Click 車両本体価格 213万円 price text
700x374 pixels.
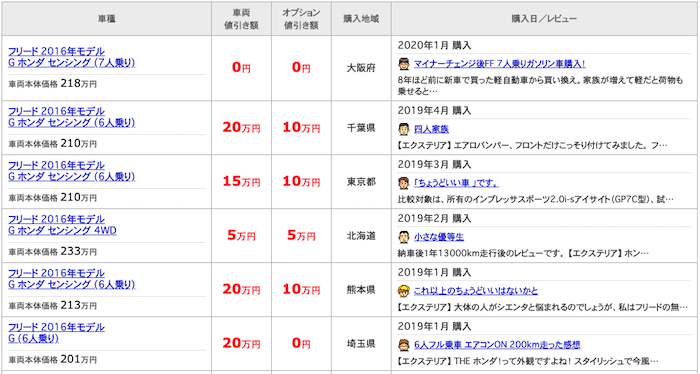(x=53, y=306)
